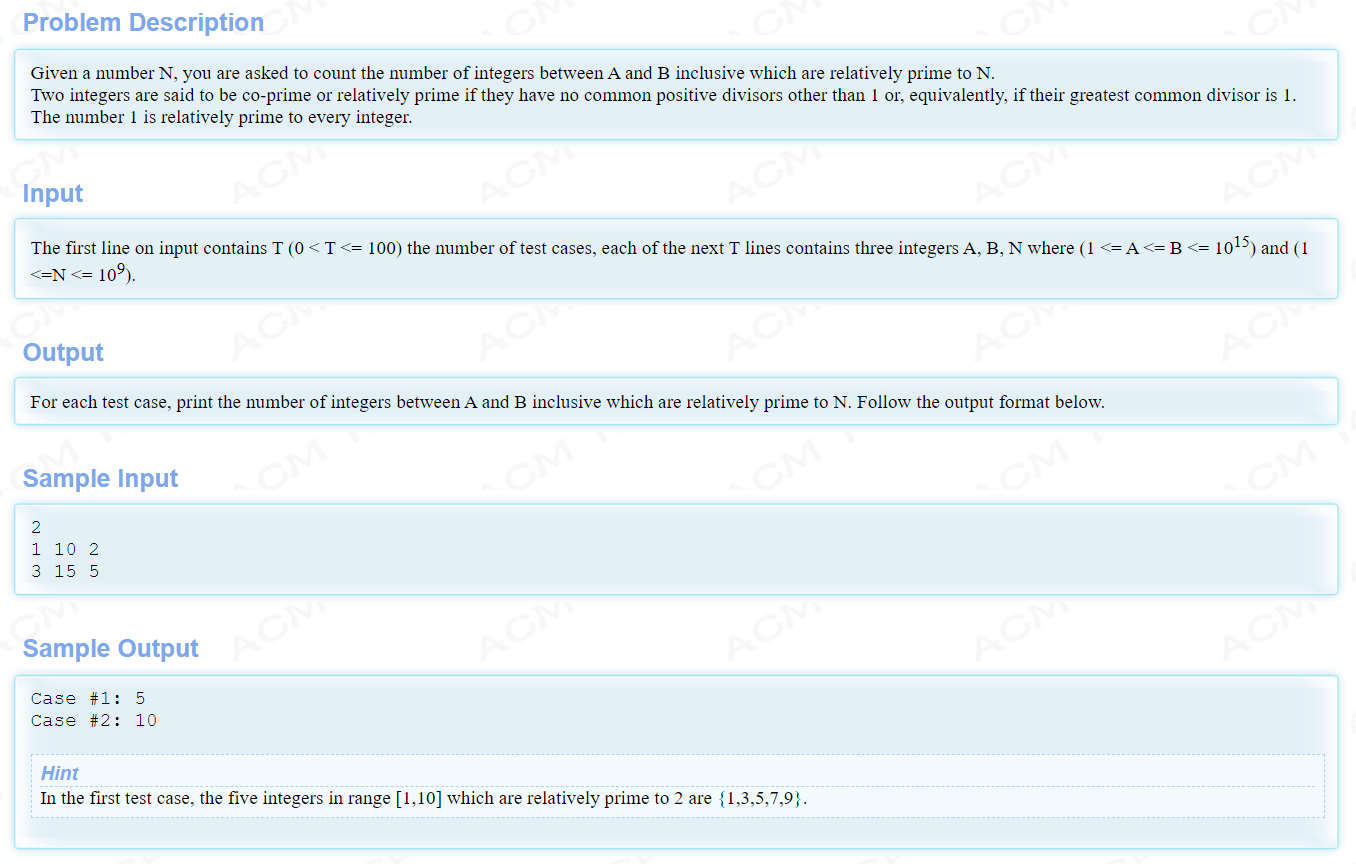The image size is (1356, 864).
Task: Click the sample input line "3 15 5"
Action: (65, 571)
